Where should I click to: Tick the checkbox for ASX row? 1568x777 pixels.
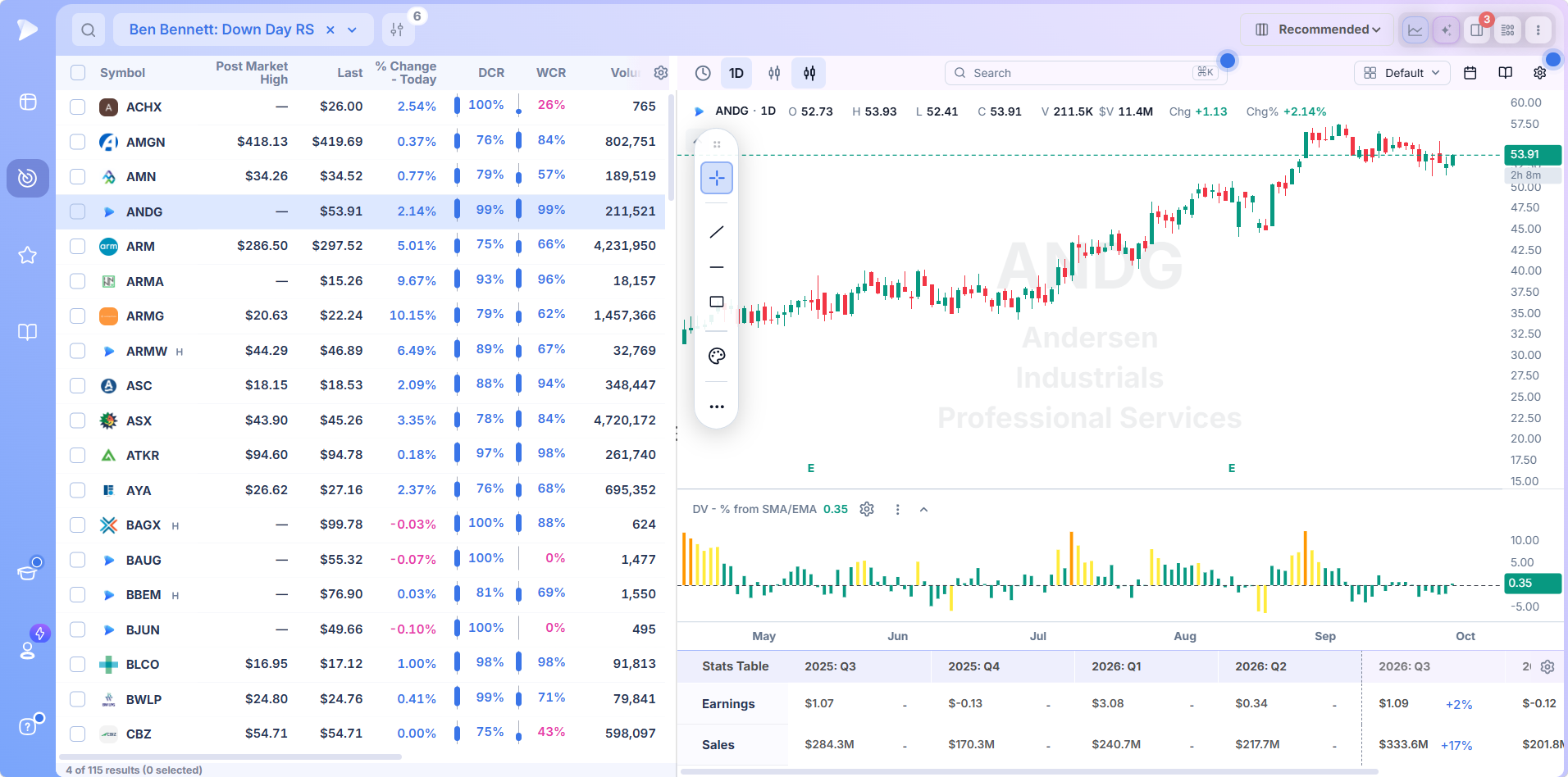[78, 420]
